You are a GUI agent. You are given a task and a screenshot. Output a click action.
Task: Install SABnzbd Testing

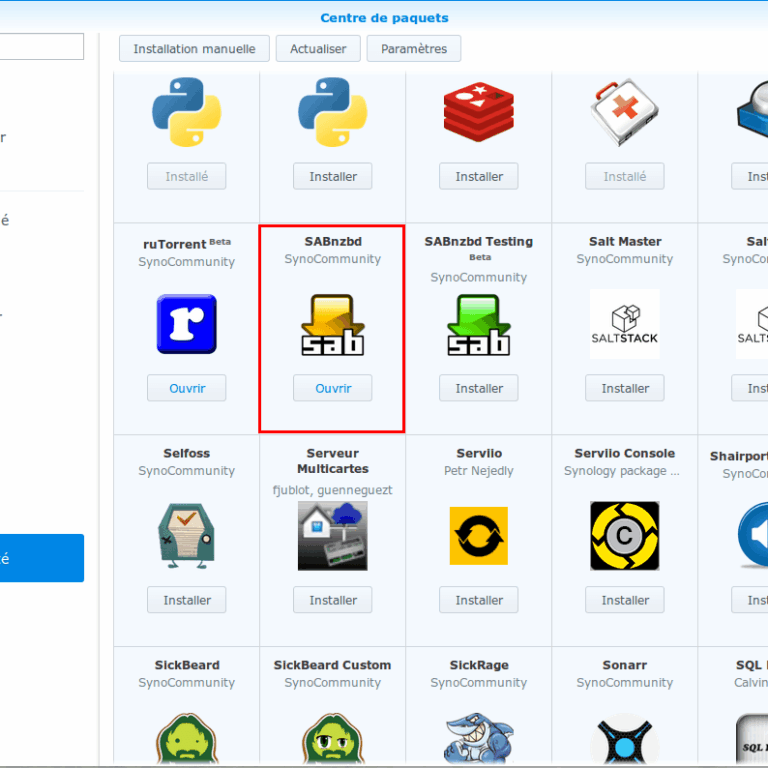click(x=479, y=388)
